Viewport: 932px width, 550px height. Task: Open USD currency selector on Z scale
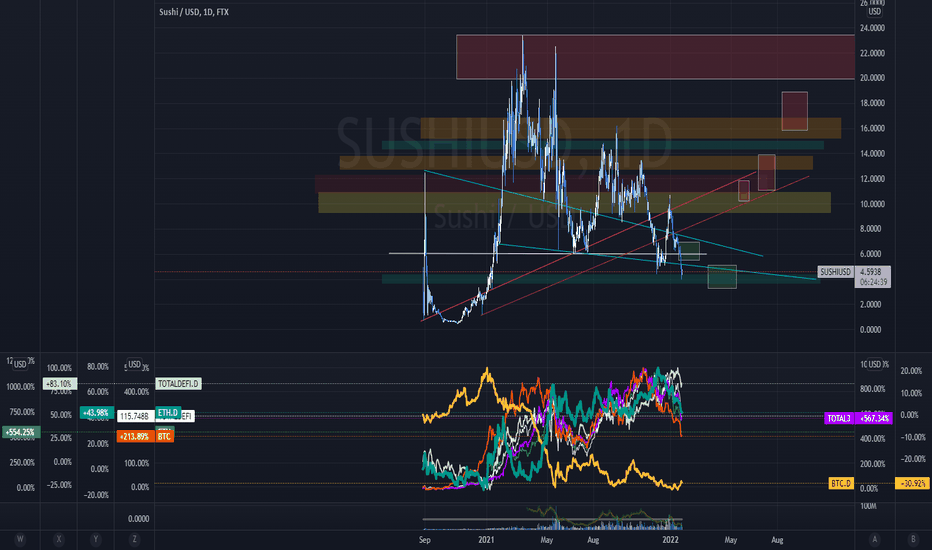point(135,364)
